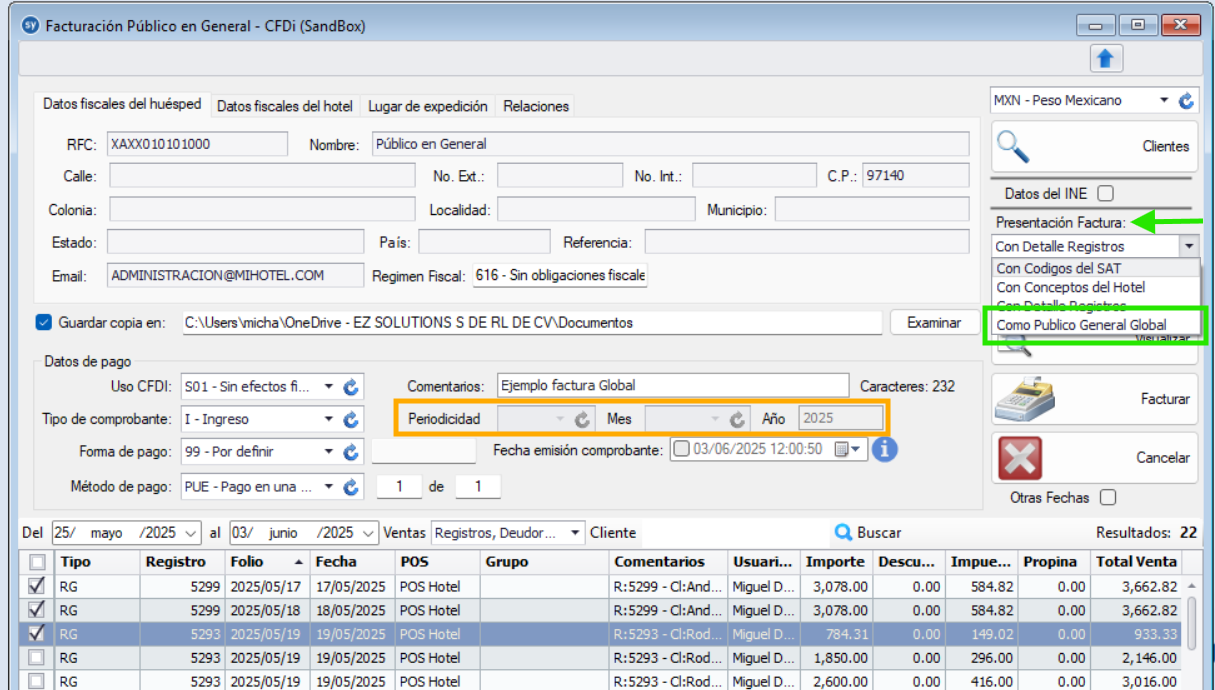Expand the Ventas filter dropdown
The image size is (1215, 690).
pyautogui.click(x=575, y=533)
